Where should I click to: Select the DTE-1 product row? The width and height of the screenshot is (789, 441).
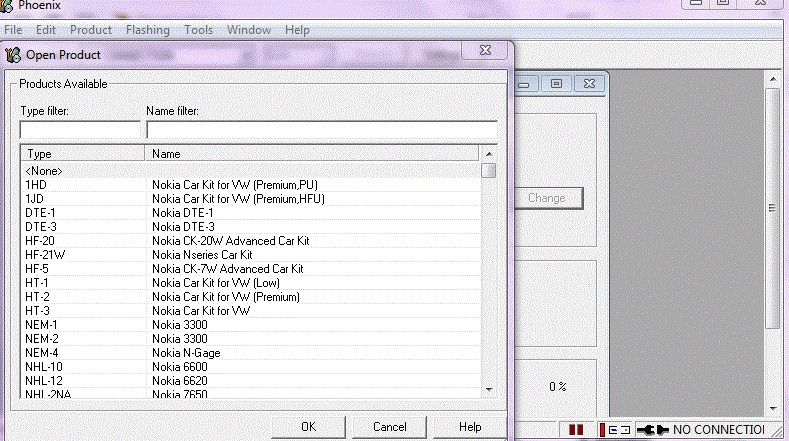coord(251,213)
